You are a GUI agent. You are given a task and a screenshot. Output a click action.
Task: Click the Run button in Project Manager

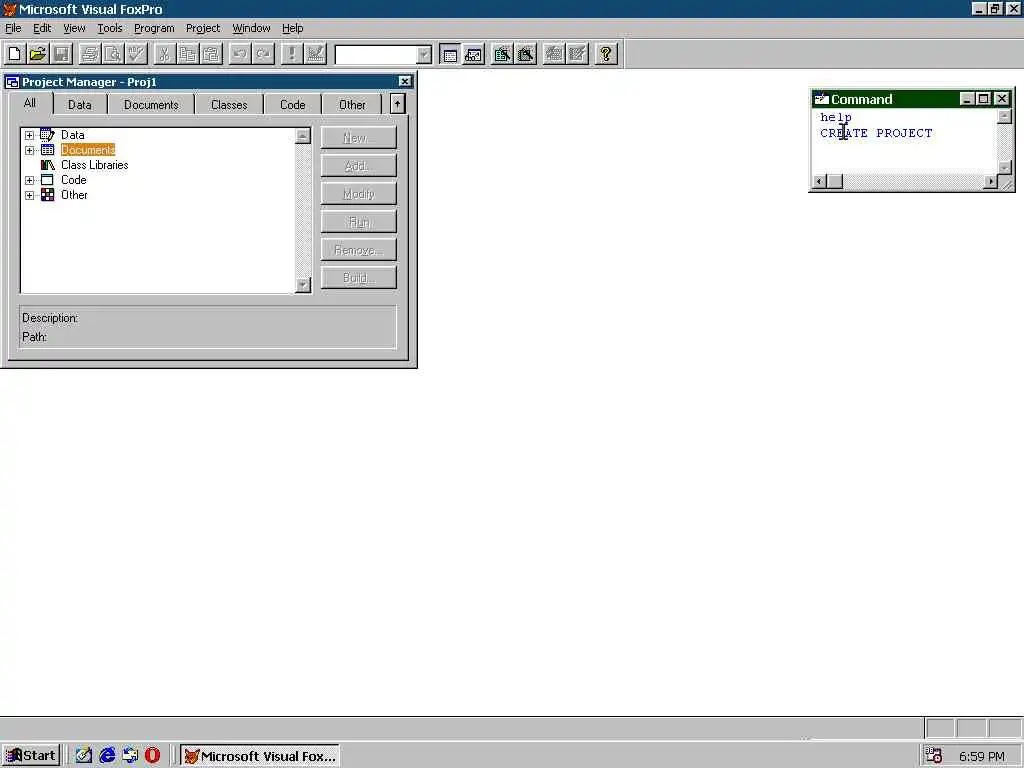(x=359, y=222)
